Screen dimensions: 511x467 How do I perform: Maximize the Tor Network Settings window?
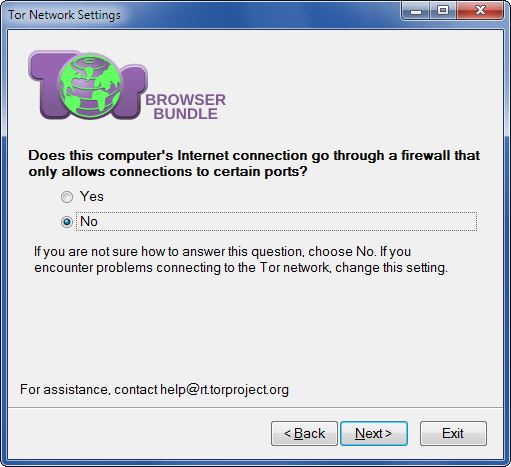pos(443,11)
